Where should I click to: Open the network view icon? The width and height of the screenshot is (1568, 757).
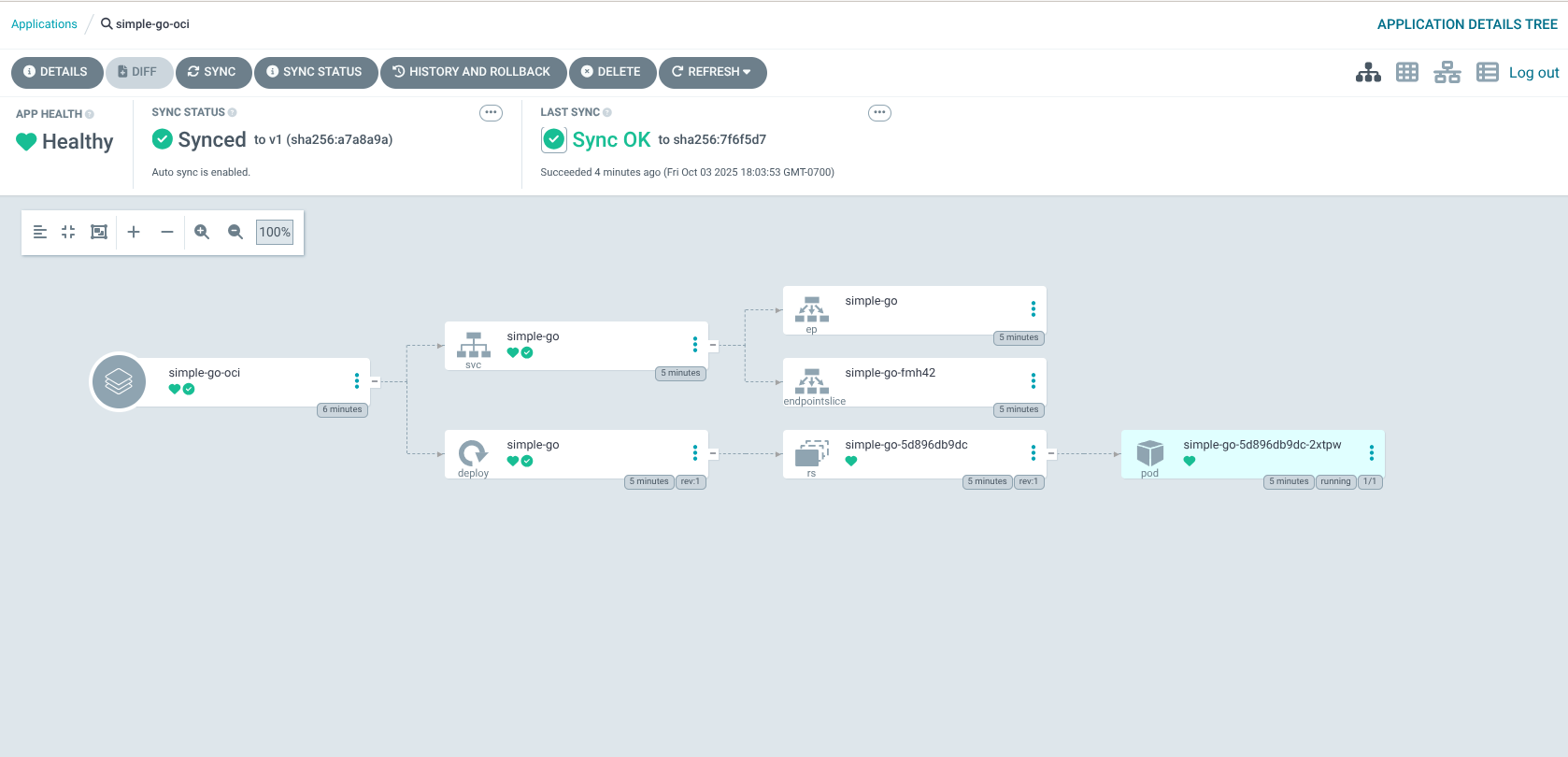point(1447,72)
